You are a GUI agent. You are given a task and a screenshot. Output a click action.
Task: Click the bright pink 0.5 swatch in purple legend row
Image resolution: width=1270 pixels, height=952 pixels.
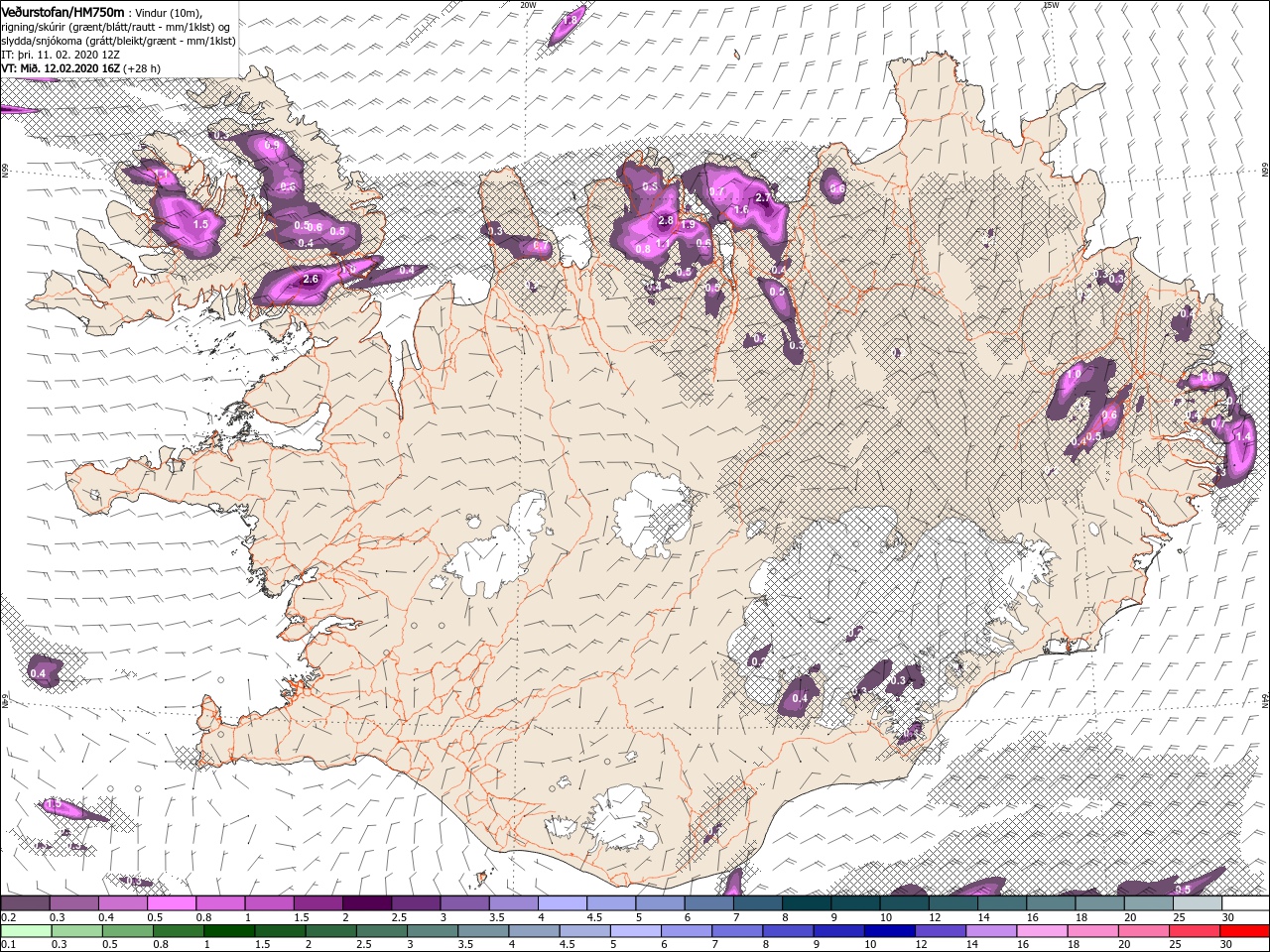click(x=171, y=903)
